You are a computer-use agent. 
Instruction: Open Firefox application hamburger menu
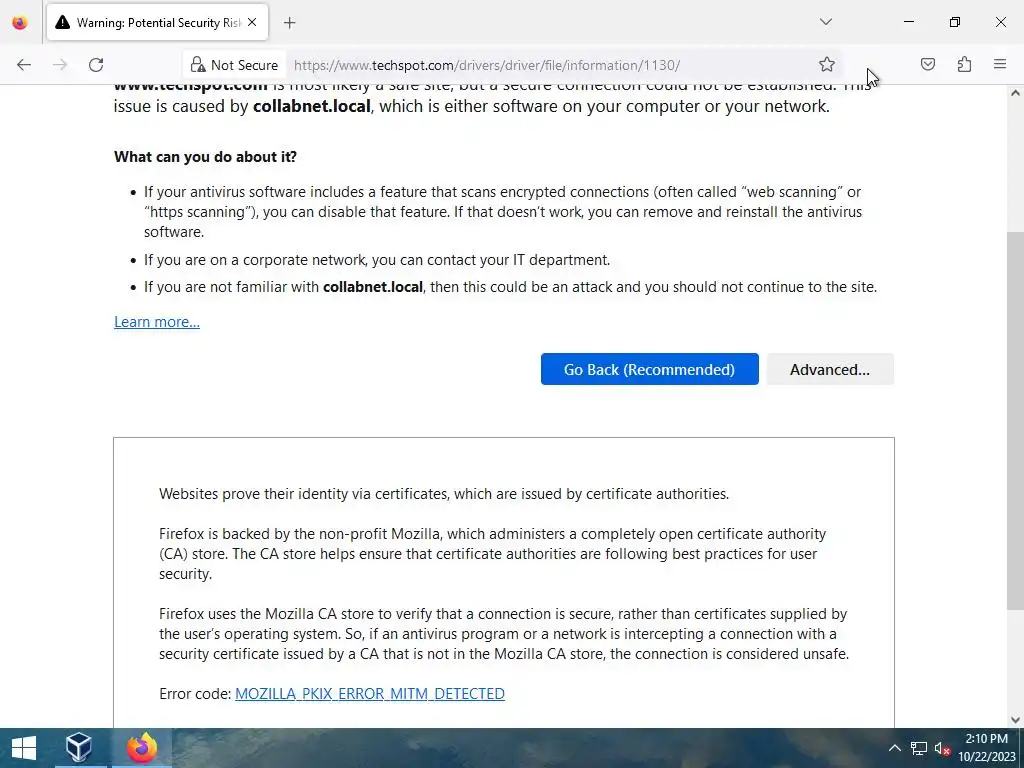pyautogui.click(x=1000, y=64)
